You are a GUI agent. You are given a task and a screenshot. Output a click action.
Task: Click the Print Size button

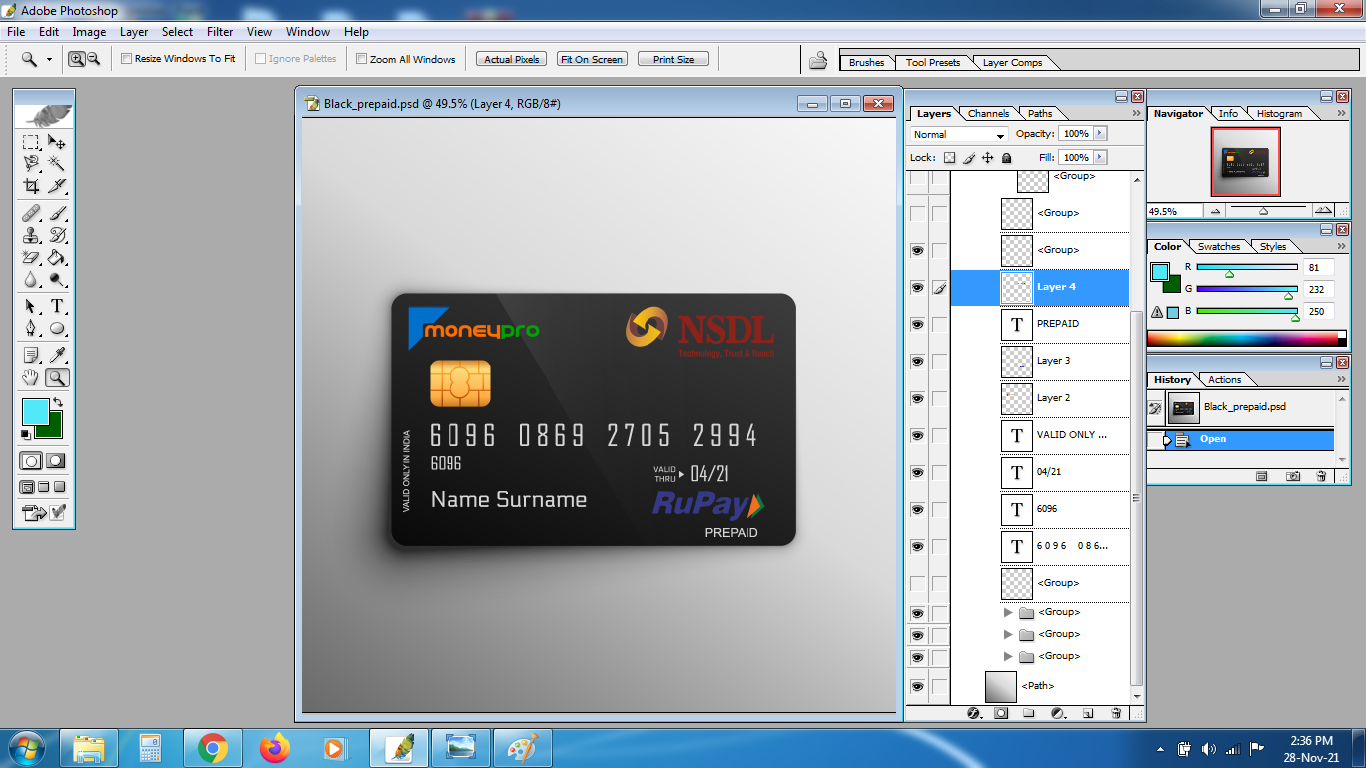pyautogui.click(x=673, y=60)
